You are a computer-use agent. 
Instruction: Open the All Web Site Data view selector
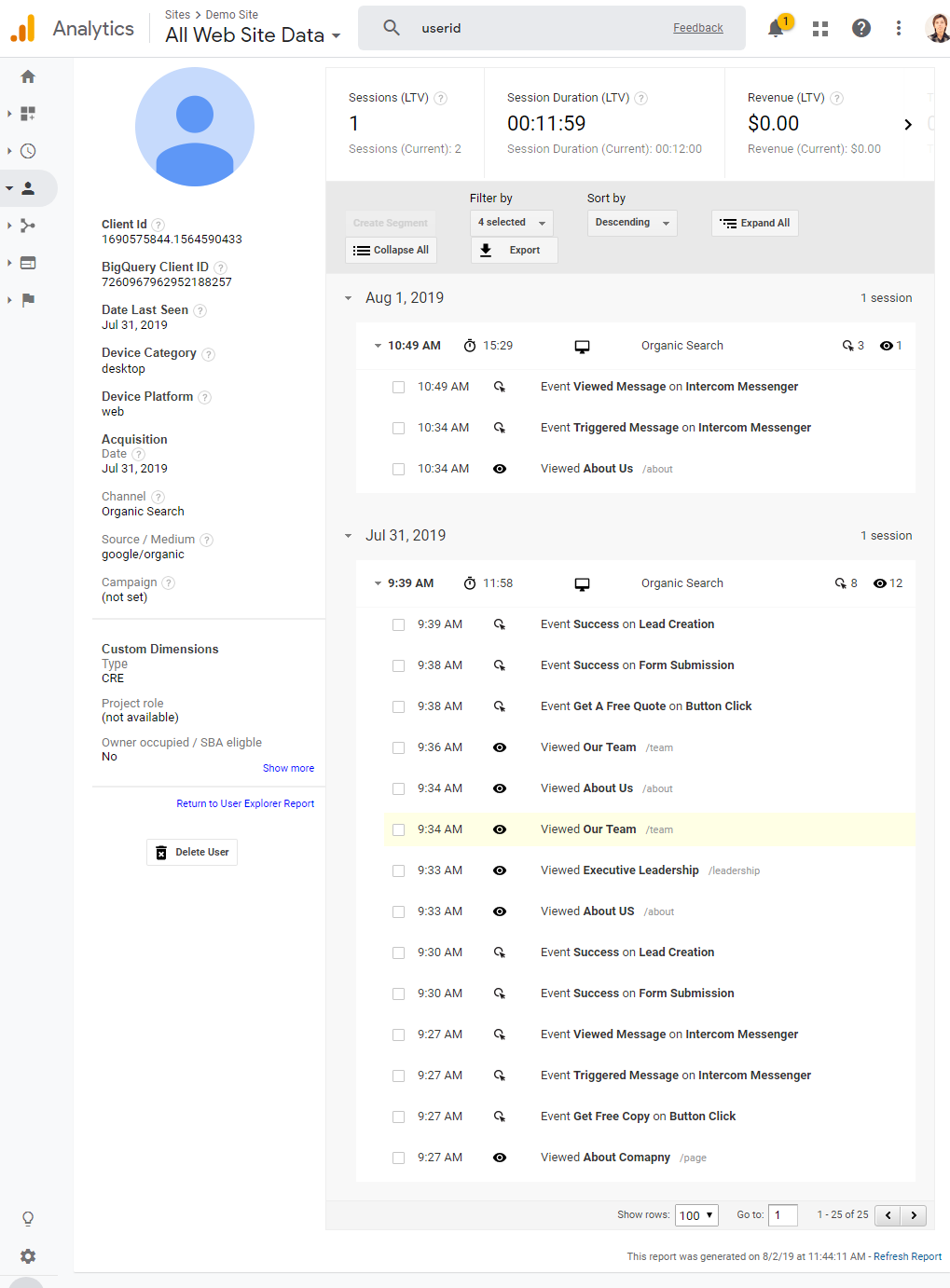coord(253,35)
